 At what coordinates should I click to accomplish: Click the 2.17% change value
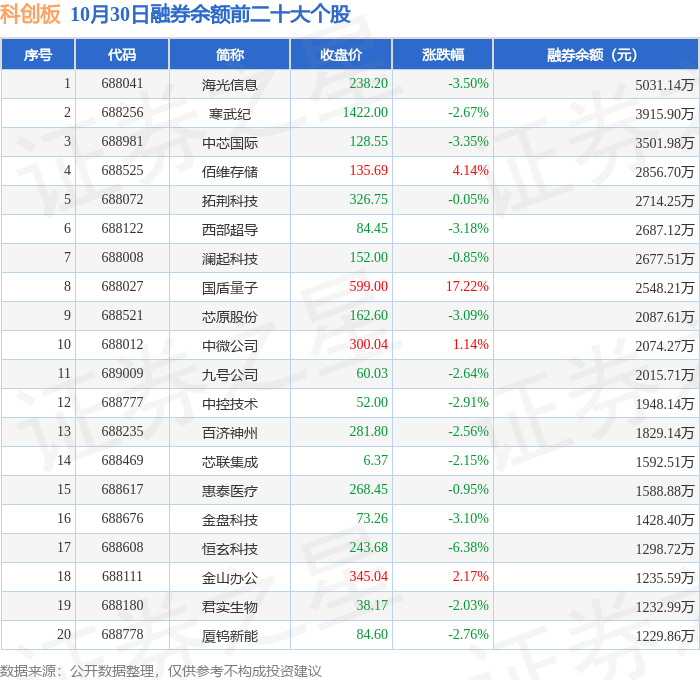[471, 576]
